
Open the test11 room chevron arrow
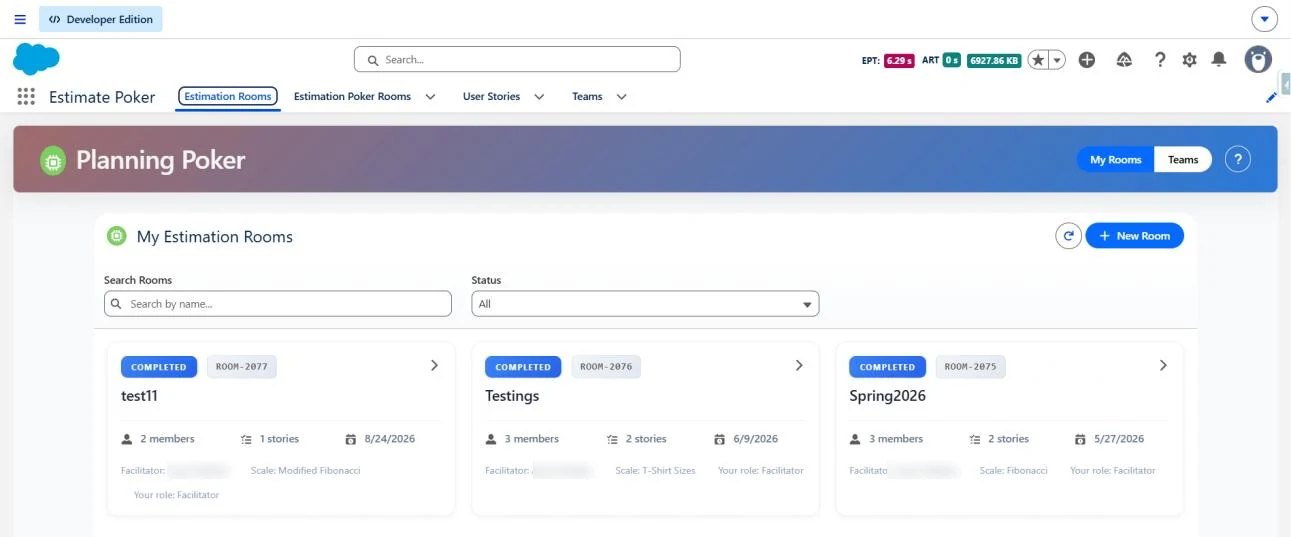434,366
